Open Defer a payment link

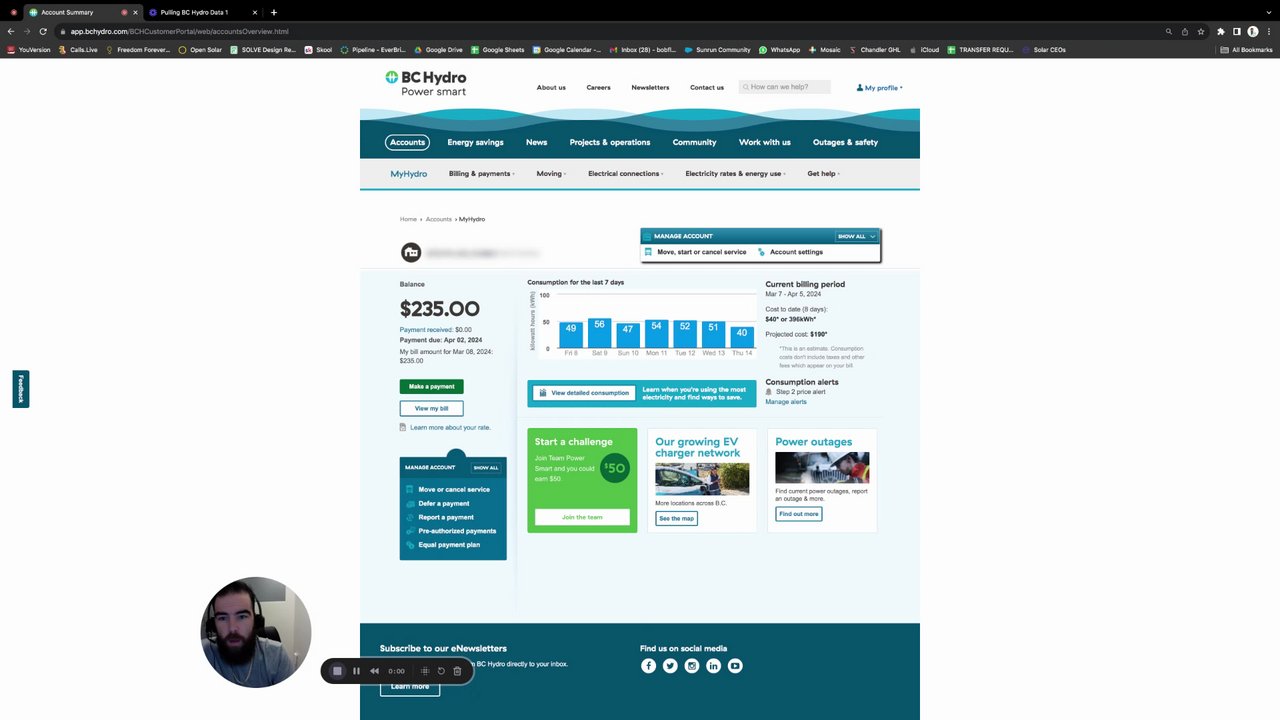(443, 504)
